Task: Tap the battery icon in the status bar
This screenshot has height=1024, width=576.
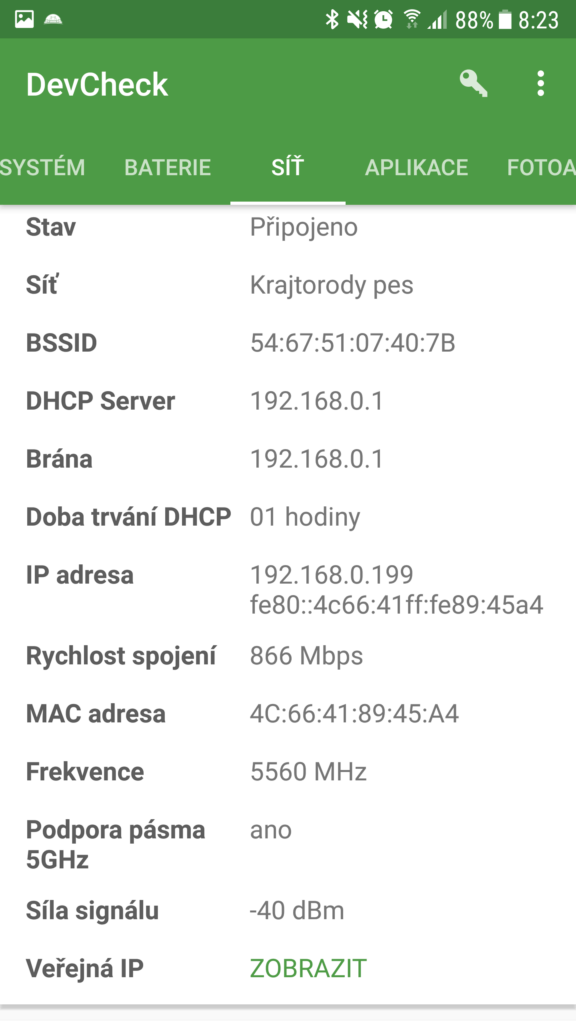Action: click(505, 20)
